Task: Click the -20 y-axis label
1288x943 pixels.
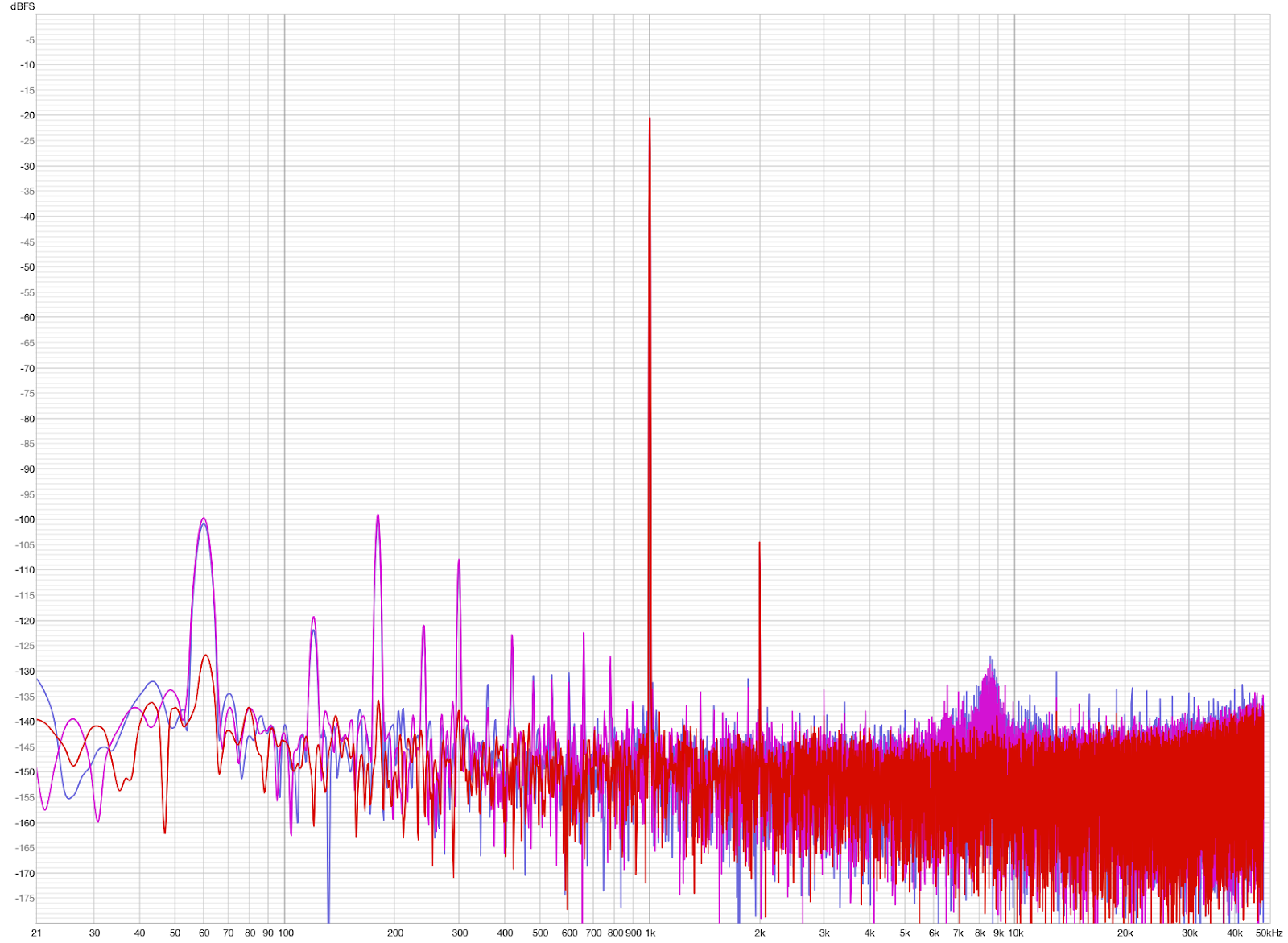Action: point(28,115)
